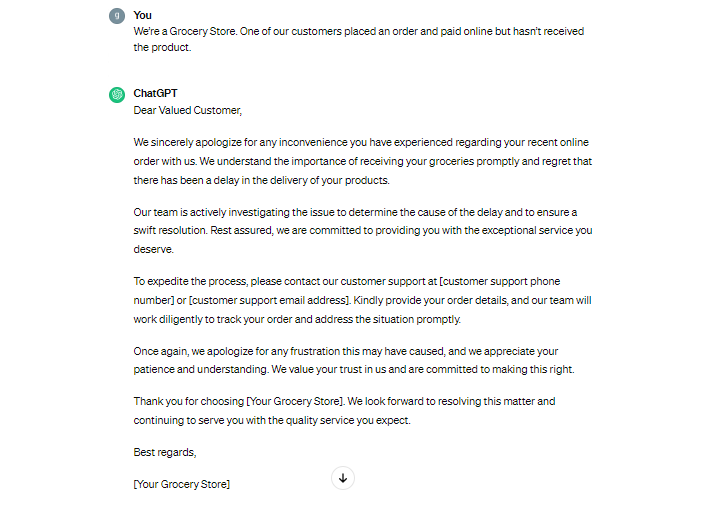The image size is (720, 505).
Task: Click the user's message about the Grocery Store
Action: [358, 39]
